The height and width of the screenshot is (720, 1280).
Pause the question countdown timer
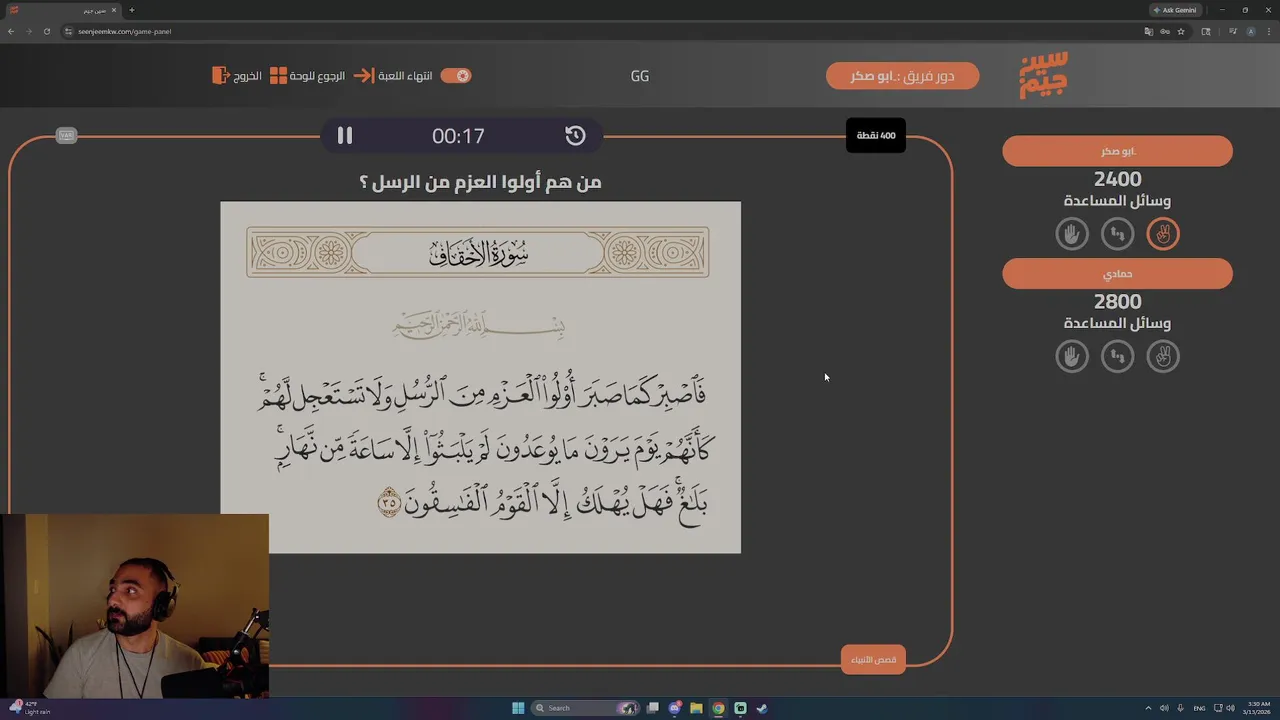[x=345, y=136]
